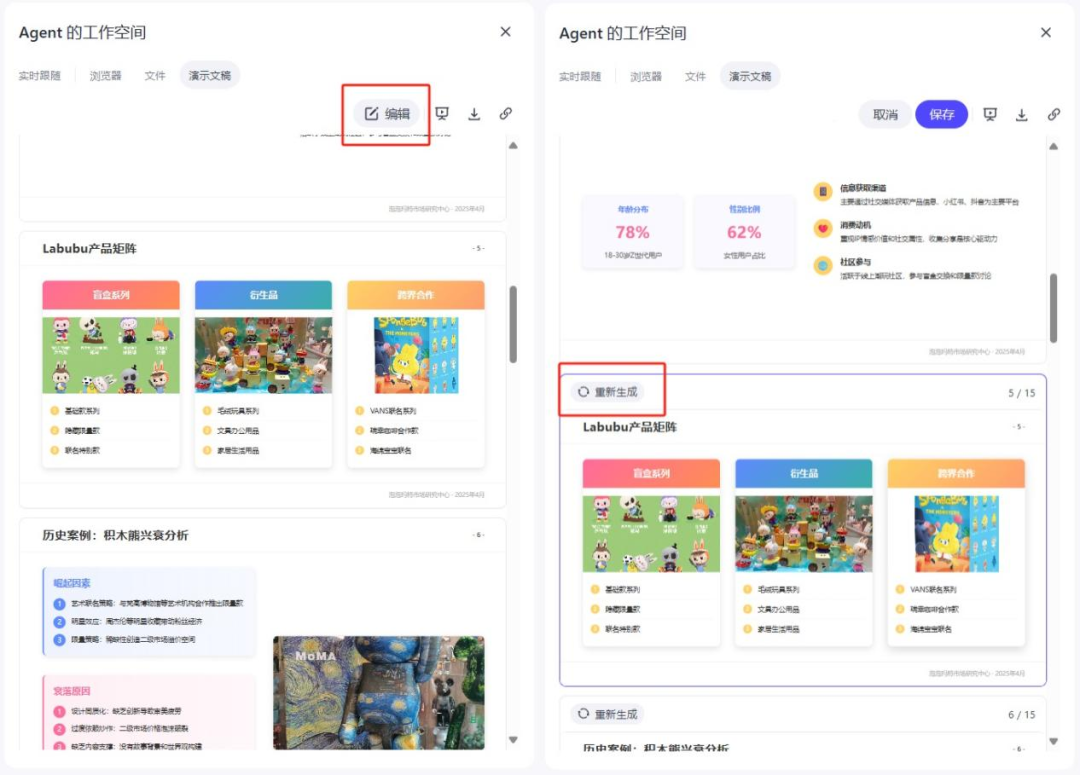This screenshot has width=1080, height=775.
Task: Close the left Agent workspace panel
Action: (x=506, y=32)
